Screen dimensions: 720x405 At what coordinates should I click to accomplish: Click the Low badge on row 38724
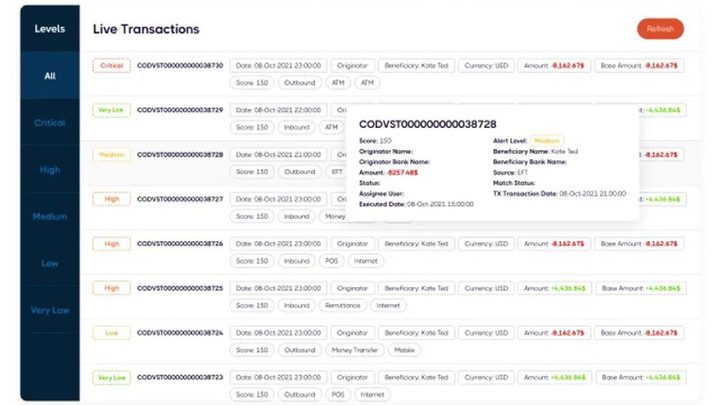(112, 333)
